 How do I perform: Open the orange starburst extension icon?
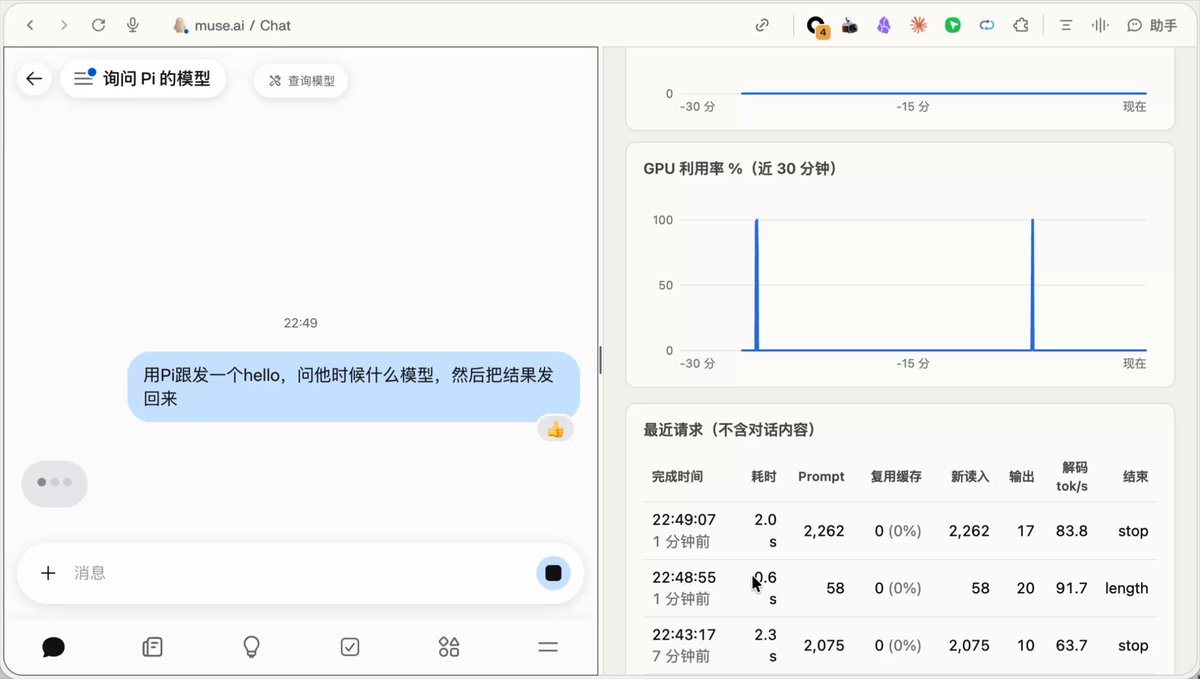tap(918, 25)
